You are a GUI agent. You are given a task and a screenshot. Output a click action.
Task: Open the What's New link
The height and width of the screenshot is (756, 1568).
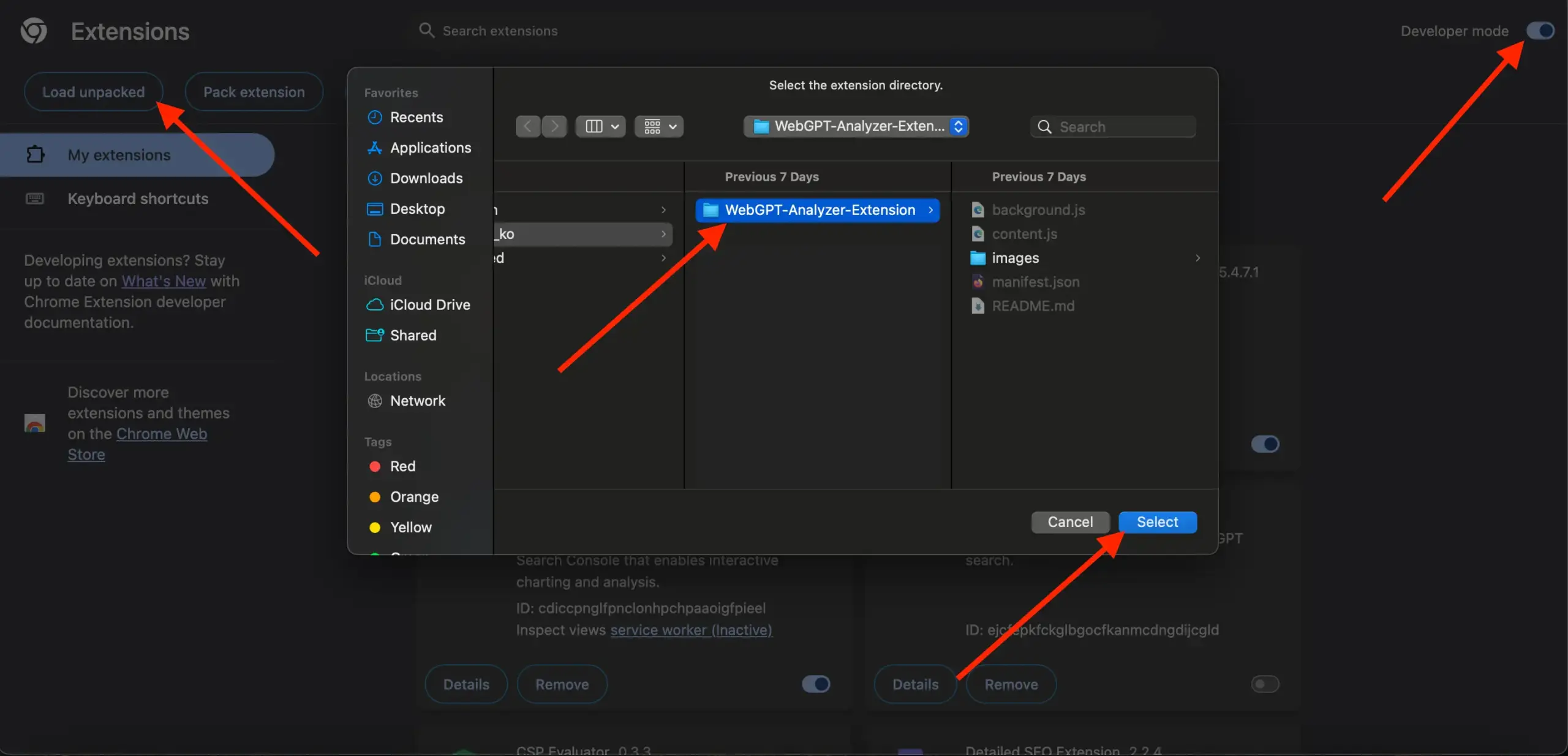pos(164,281)
